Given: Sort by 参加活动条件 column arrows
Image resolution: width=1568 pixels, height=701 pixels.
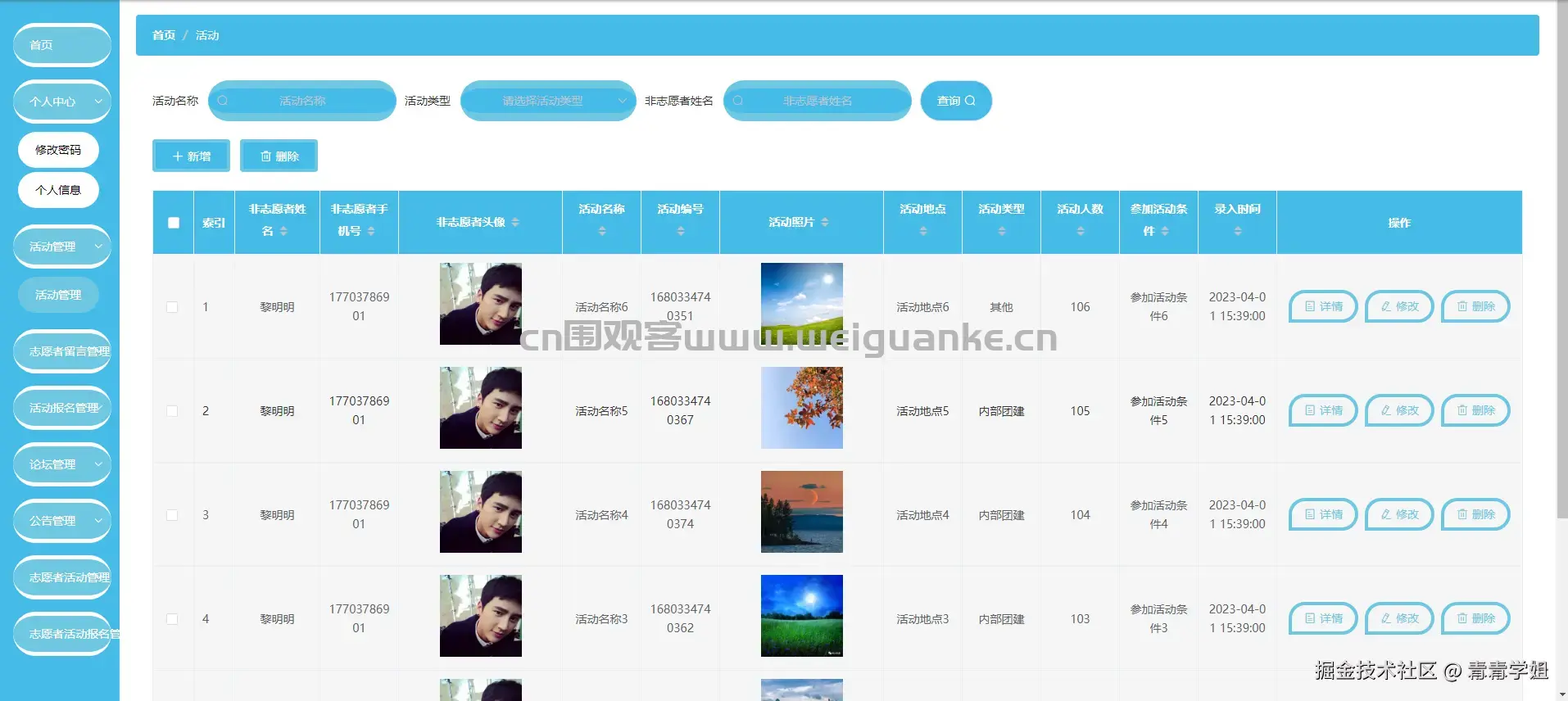Looking at the screenshot, I should (x=1165, y=232).
